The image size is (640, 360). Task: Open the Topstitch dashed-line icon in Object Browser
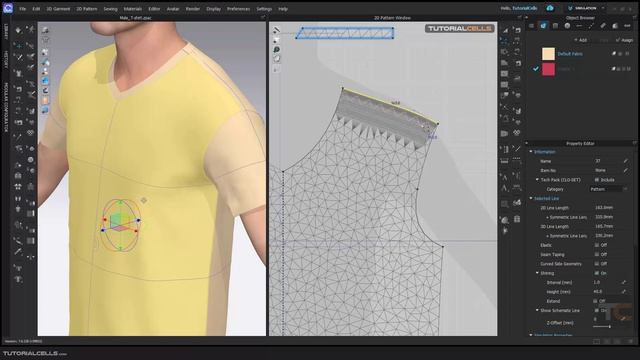pos(579,26)
